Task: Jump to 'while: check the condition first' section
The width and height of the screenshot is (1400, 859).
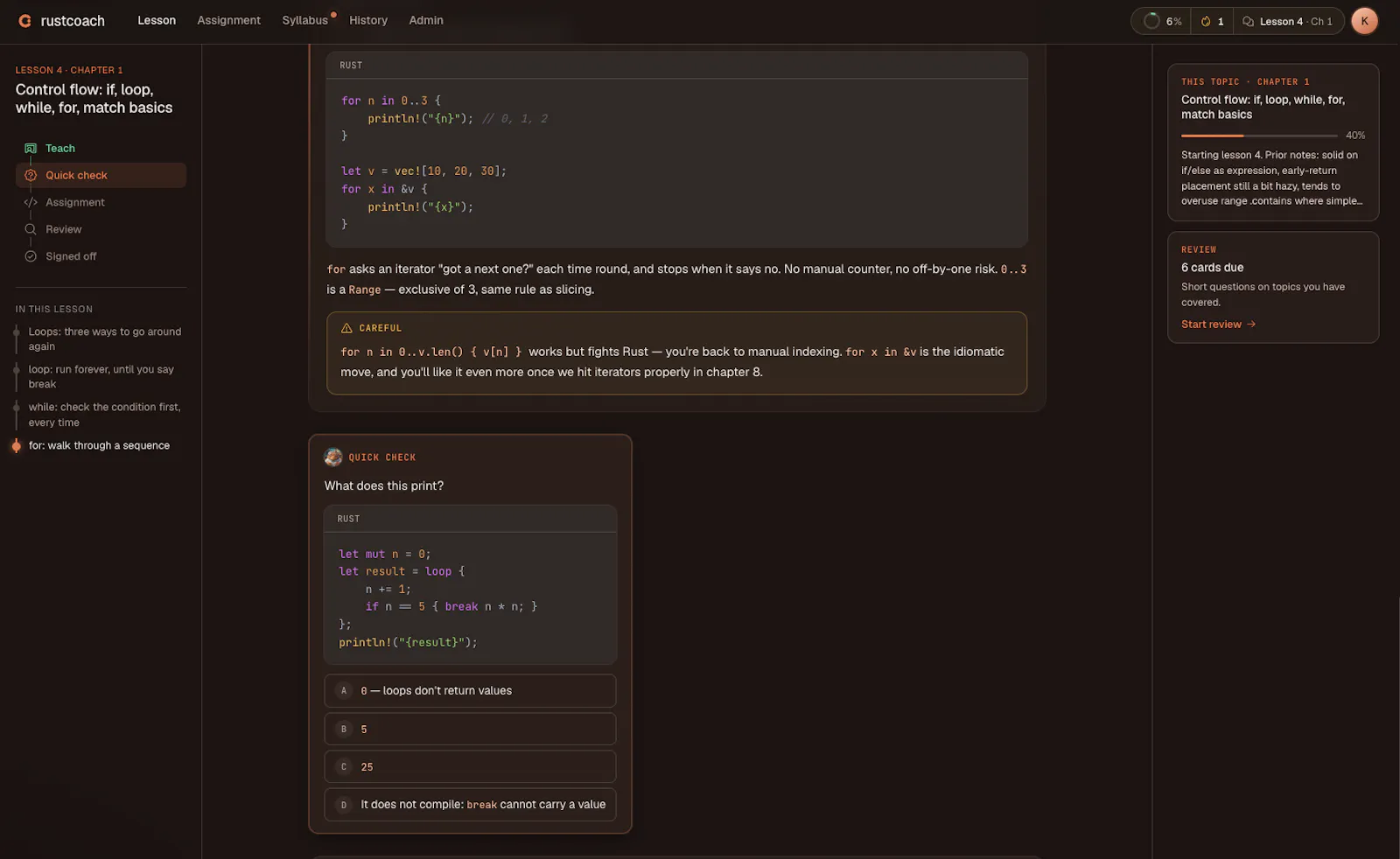Action: (104, 415)
